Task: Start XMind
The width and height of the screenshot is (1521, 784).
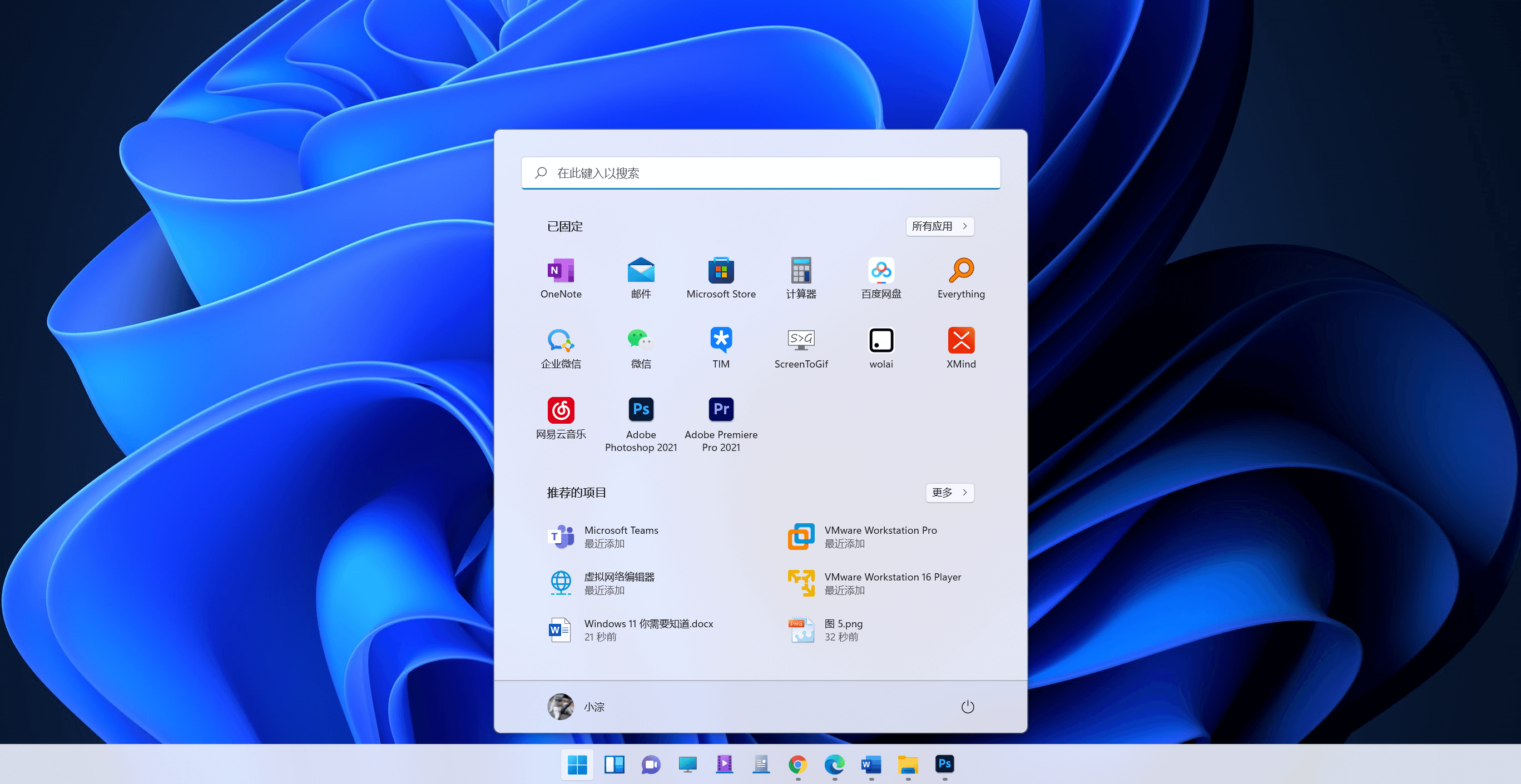Action: click(x=961, y=347)
